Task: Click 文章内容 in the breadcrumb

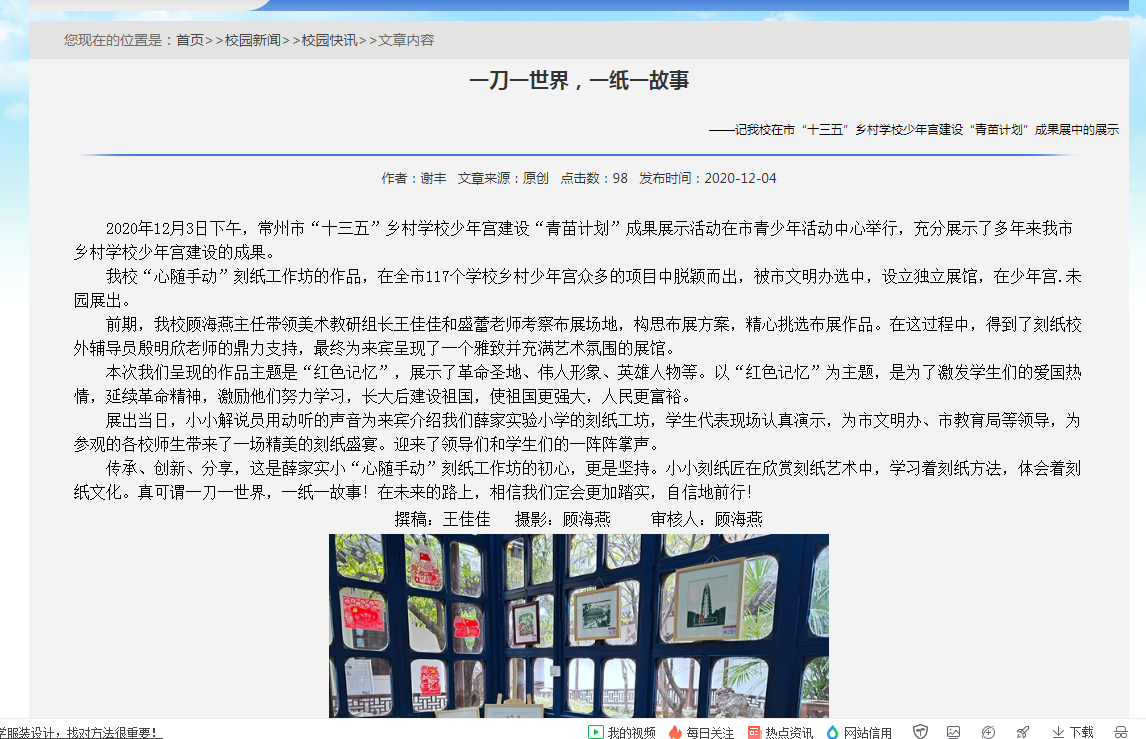Action: [x=406, y=40]
